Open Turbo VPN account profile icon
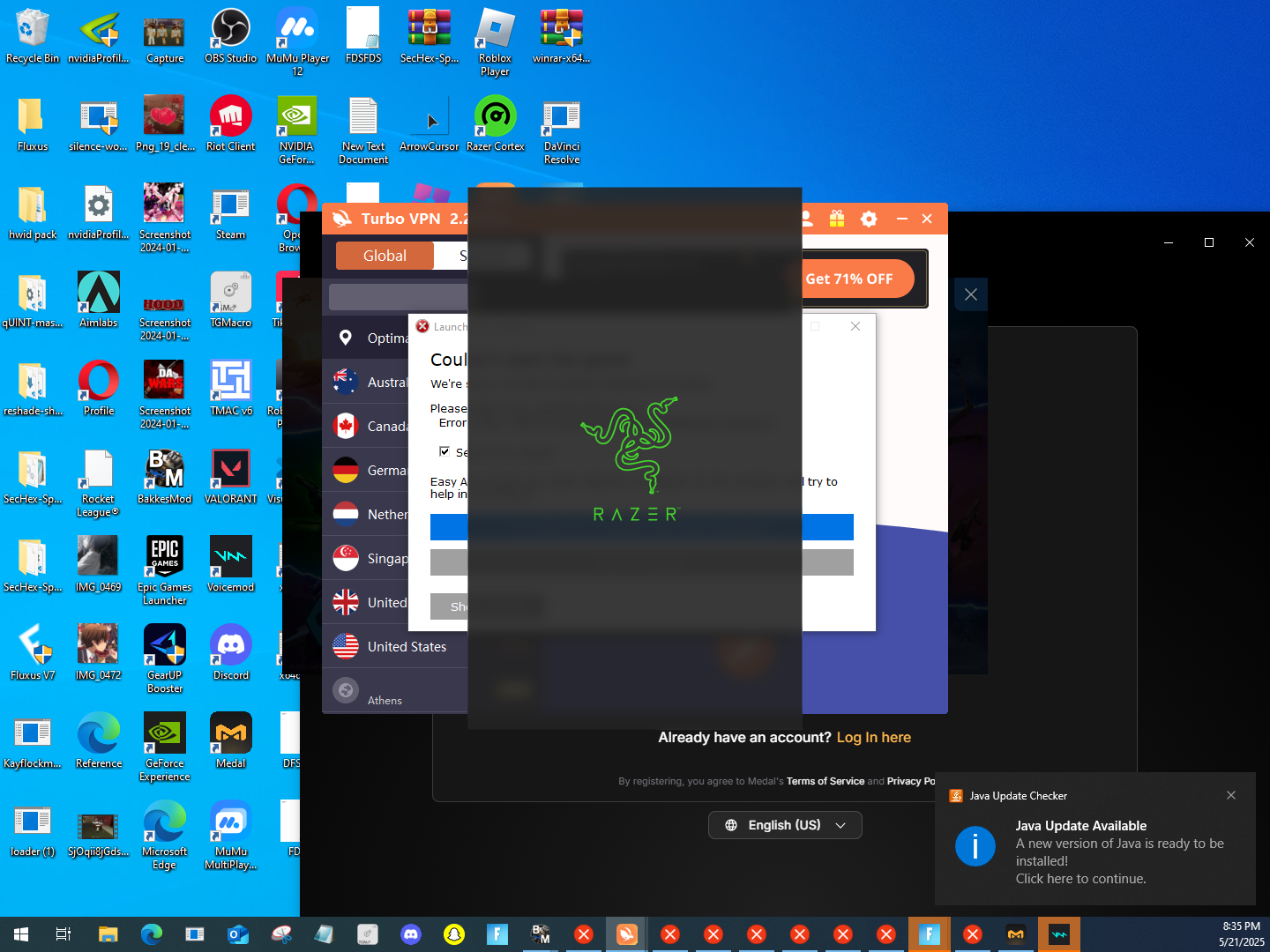The width and height of the screenshot is (1270, 952). pyautogui.click(x=807, y=219)
